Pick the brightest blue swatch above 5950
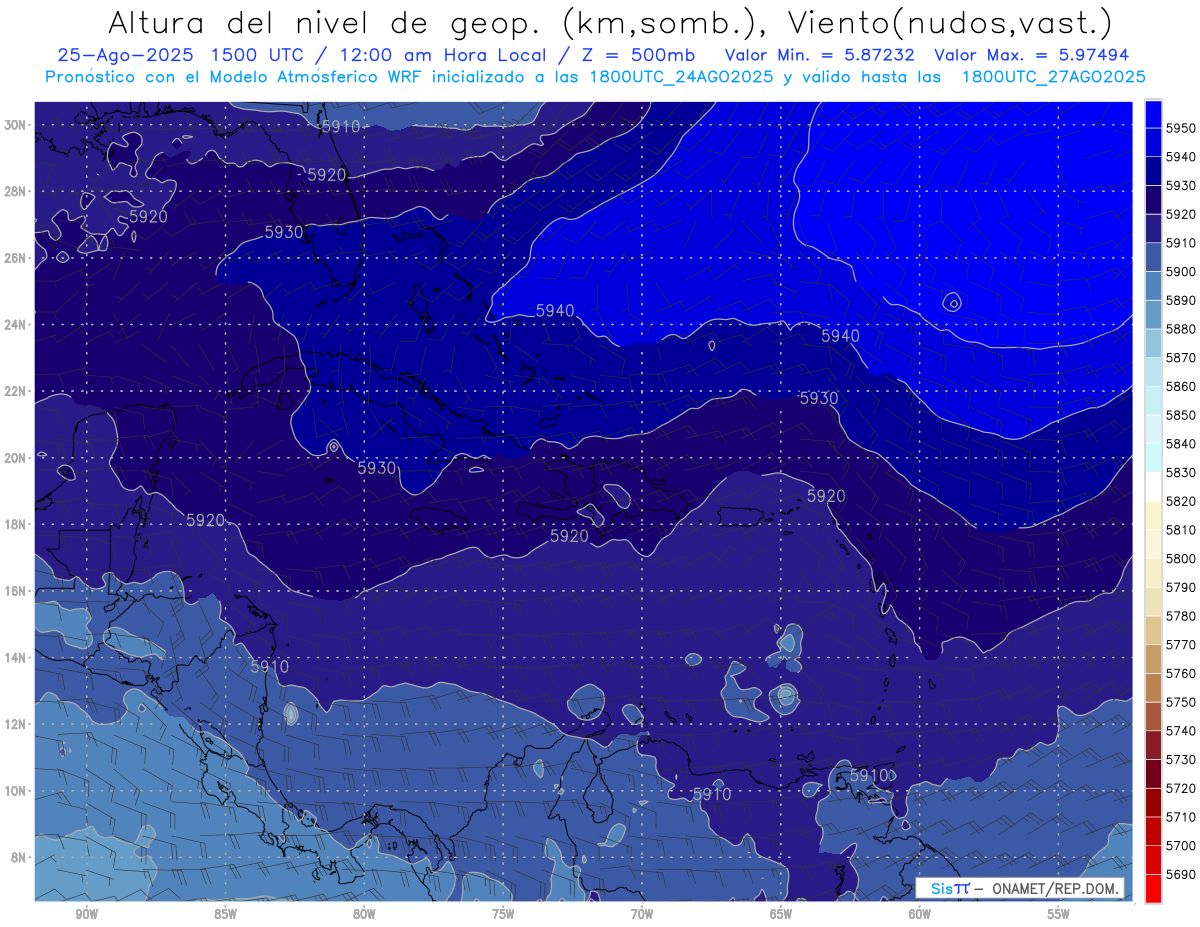The height and width of the screenshot is (927, 1200). [1153, 114]
